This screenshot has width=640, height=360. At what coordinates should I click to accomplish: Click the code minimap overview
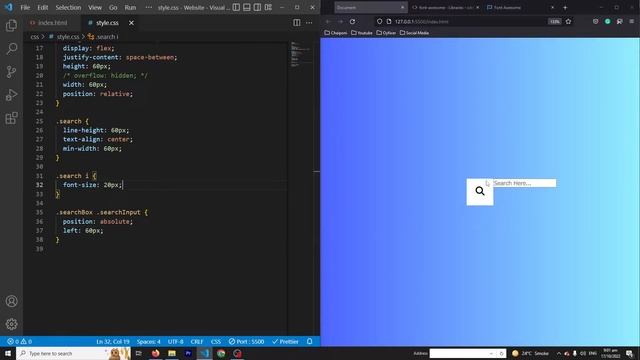pyautogui.click(x=301, y=54)
